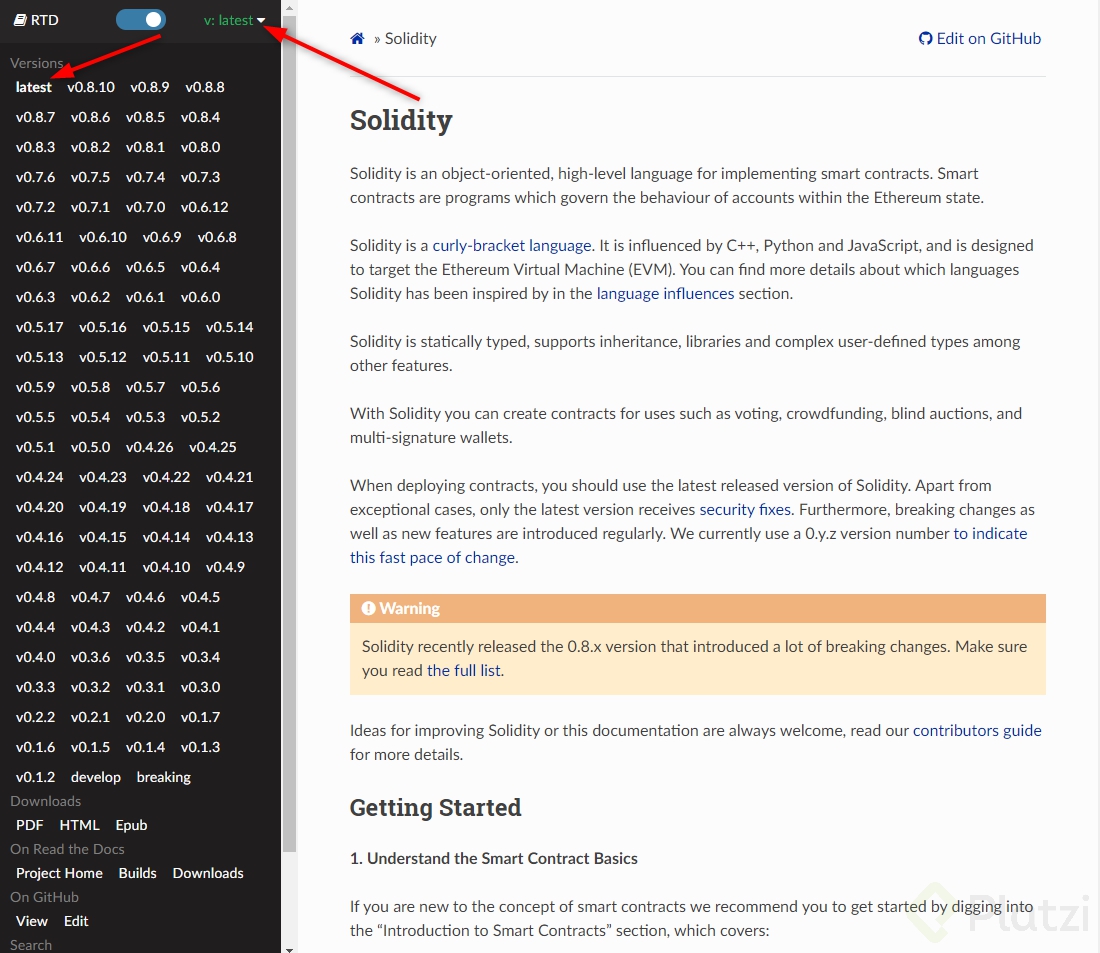1100x953 pixels.
Task: Open version v0.1.2
Action: [35, 777]
